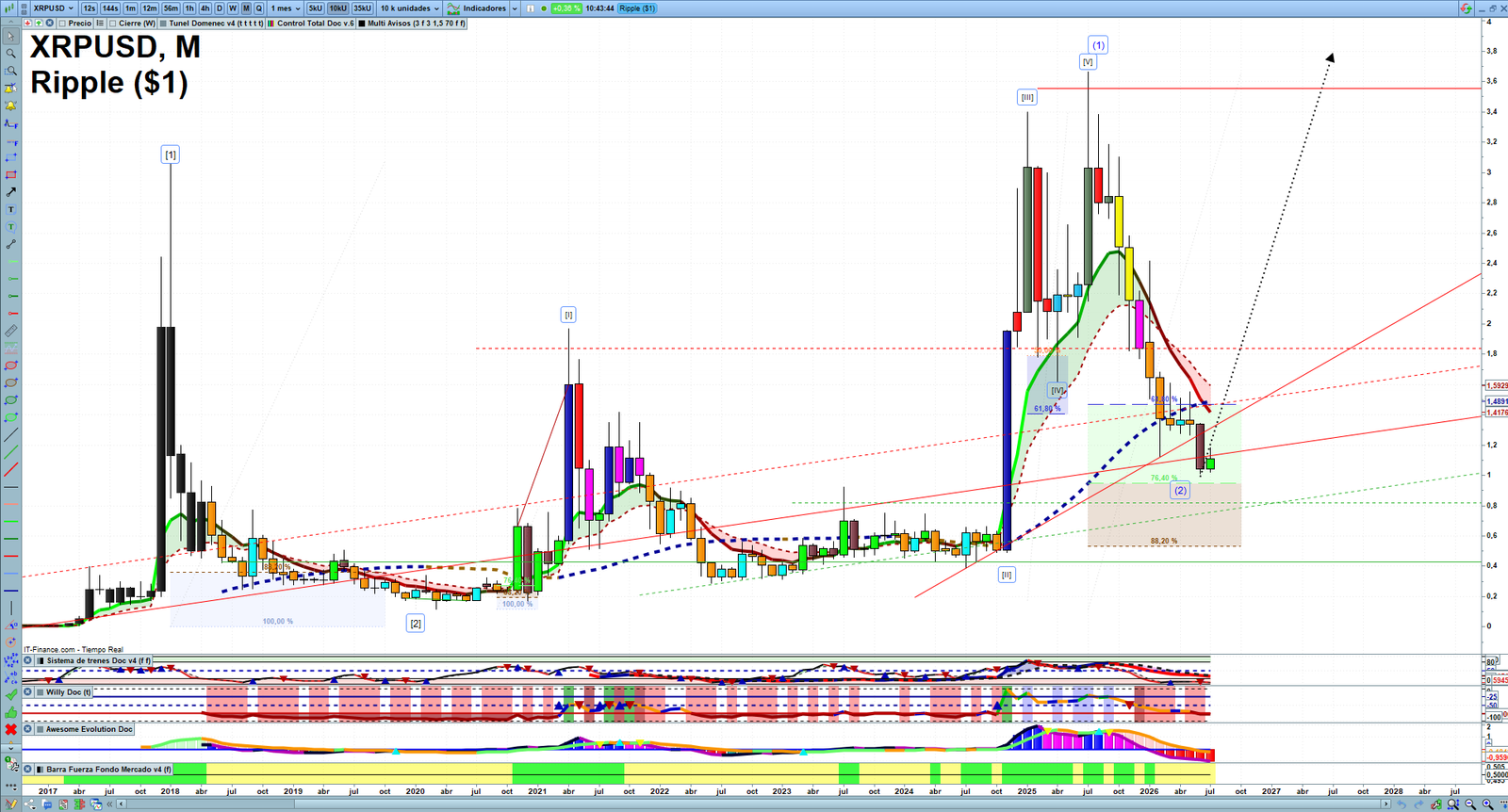Switch to Q quarterly timeframe
Viewport: 1508px width, 812px height.
tap(258, 8)
